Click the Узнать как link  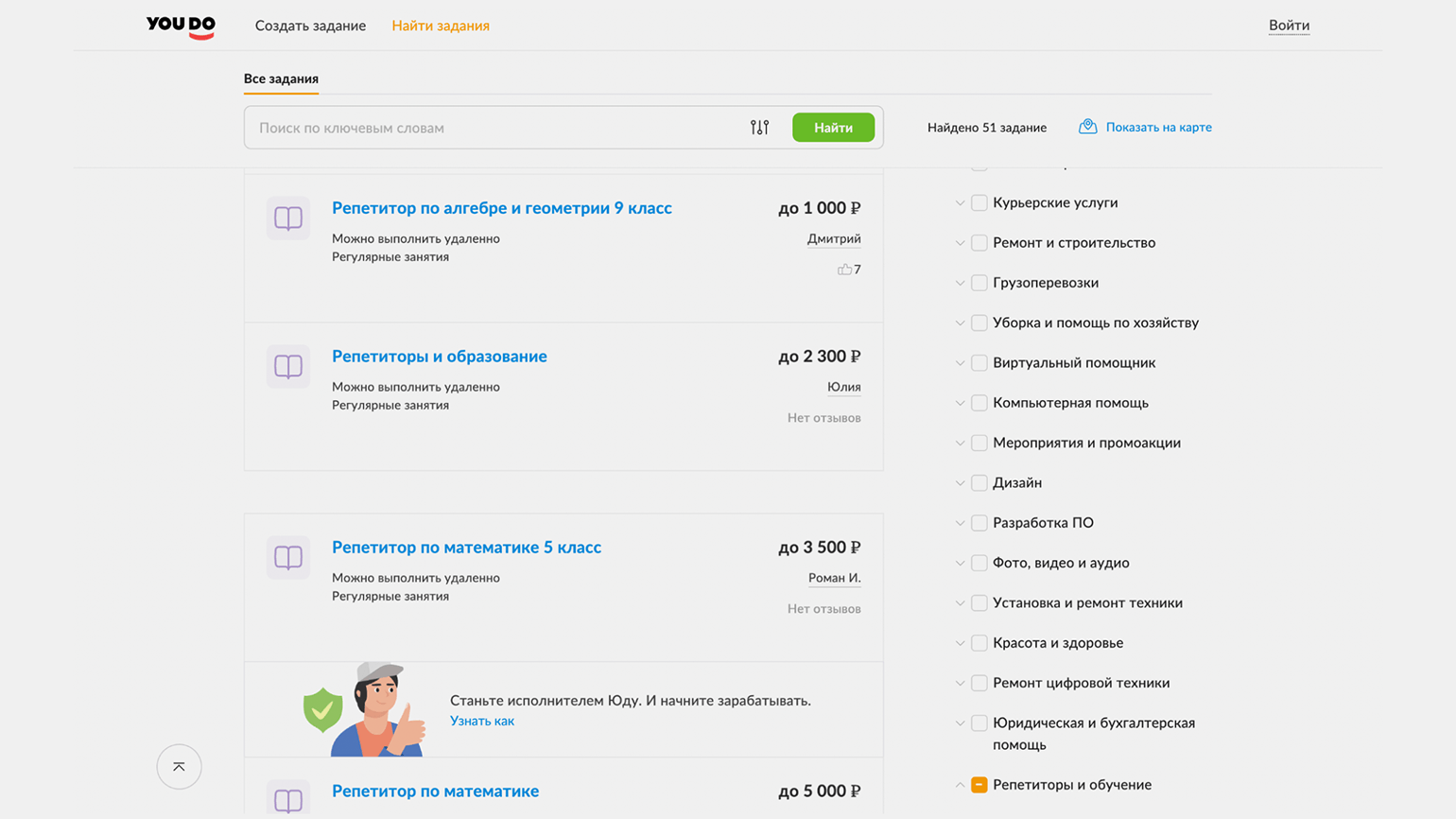(x=482, y=721)
